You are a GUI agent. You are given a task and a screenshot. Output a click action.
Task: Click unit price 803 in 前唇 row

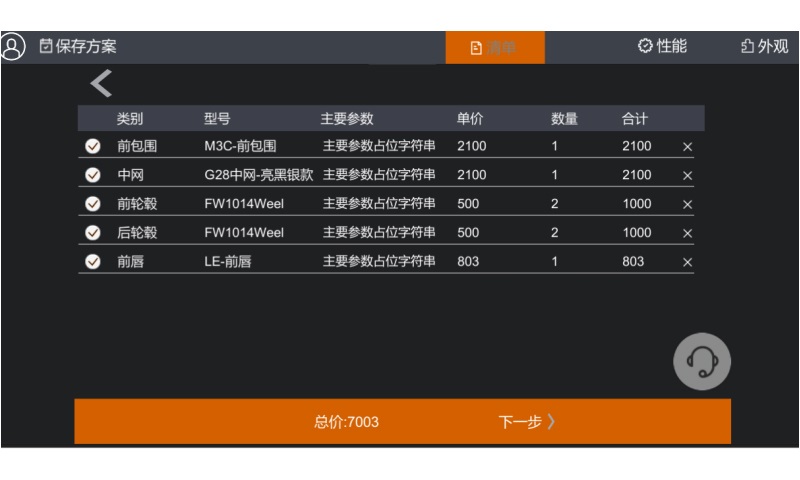tap(468, 262)
